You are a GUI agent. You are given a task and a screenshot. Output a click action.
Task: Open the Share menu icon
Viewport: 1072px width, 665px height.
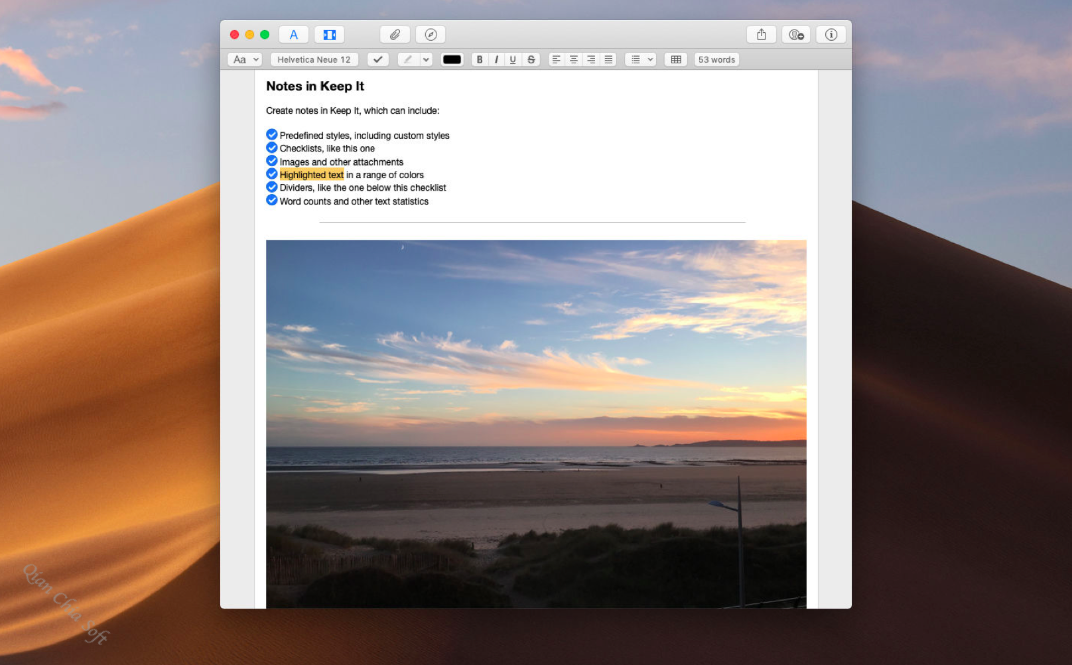[x=761, y=35]
